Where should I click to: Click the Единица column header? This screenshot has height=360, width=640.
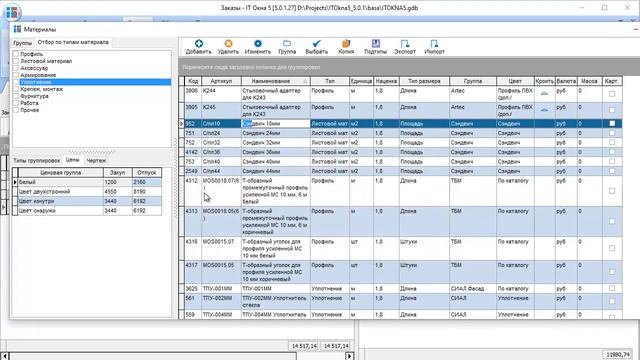pos(361,81)
